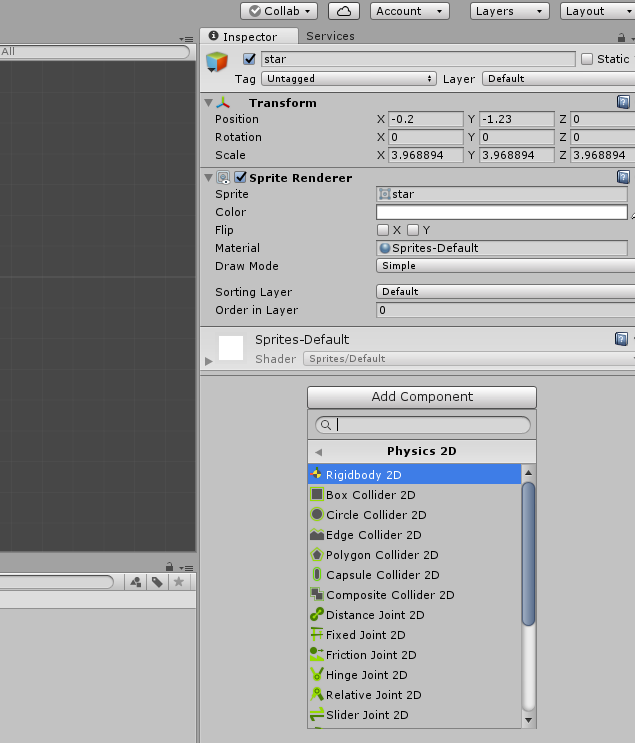Click the Rotation X field
Screen dimensions: 635x743
point(426,137)
